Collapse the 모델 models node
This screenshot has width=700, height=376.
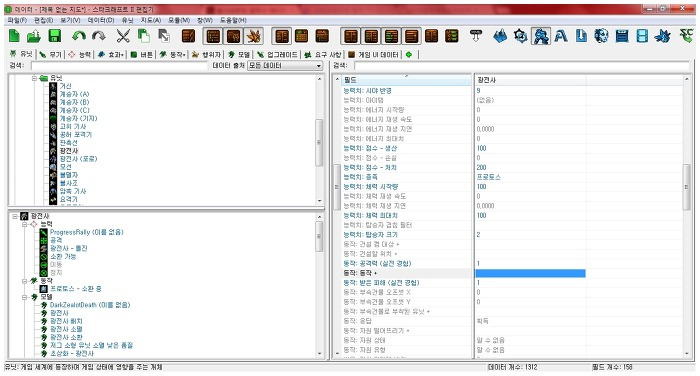pos(25,297)
